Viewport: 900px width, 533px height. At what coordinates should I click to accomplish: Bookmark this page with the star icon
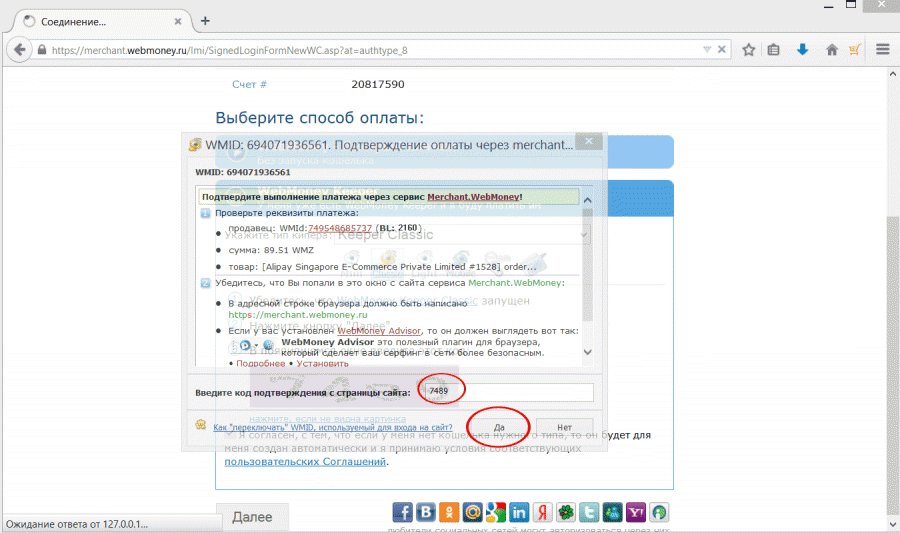tap(748, 50)
